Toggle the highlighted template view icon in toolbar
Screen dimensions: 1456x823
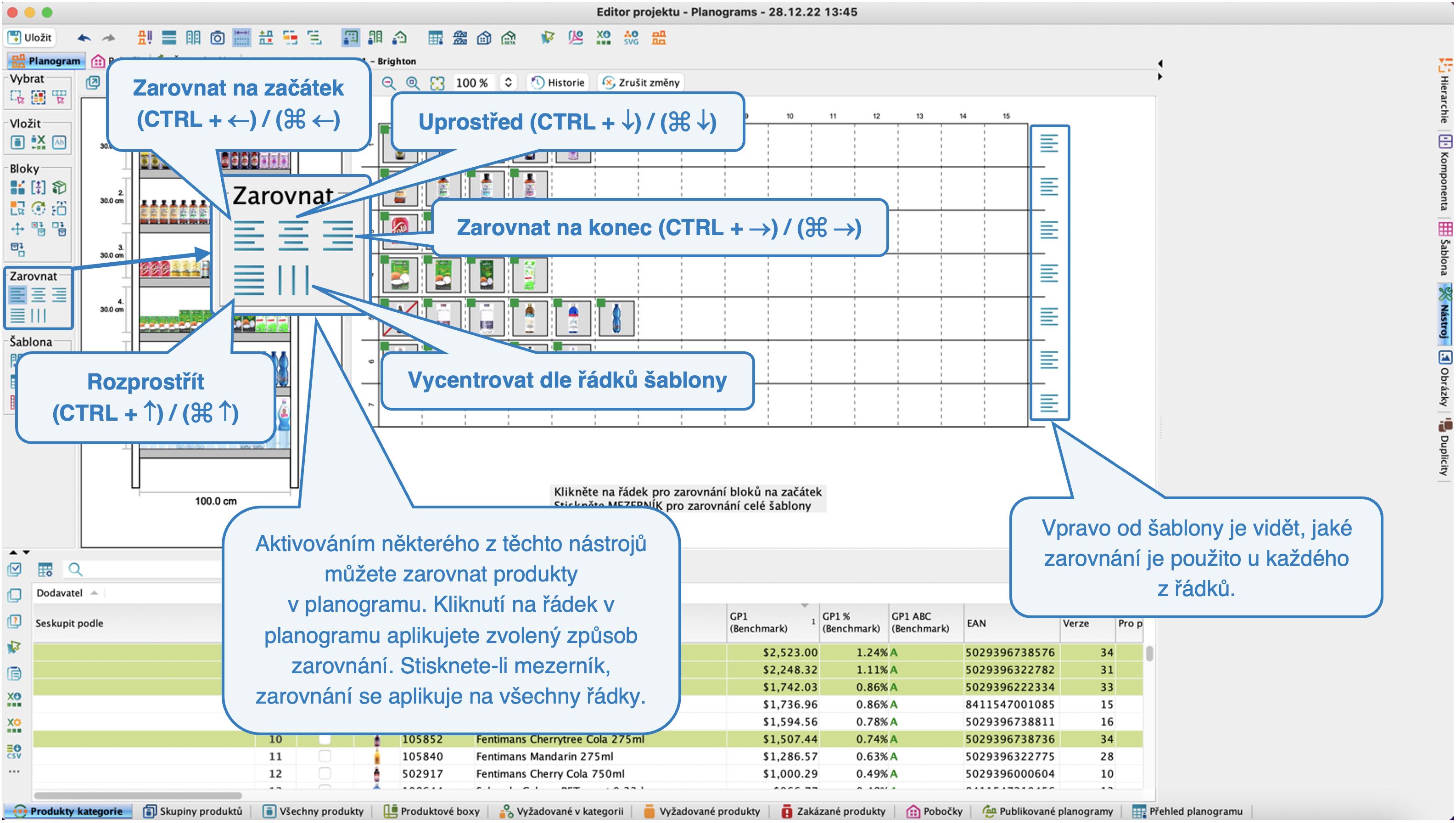350,38
